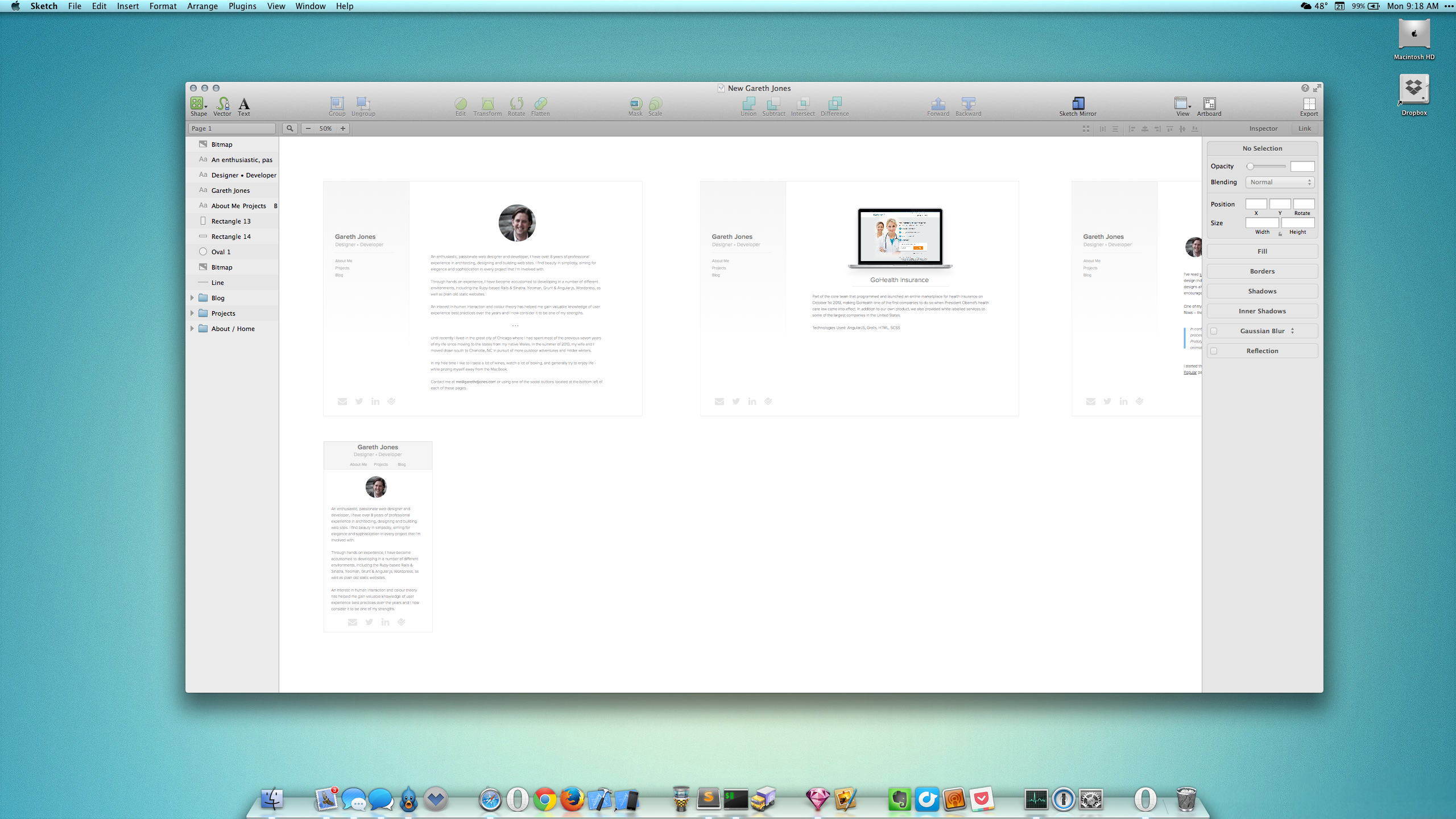The width and height of the screenshot is (1456, 819).
Task: Open the Page 1 pages dropdown
Action: tap(232, 129)
